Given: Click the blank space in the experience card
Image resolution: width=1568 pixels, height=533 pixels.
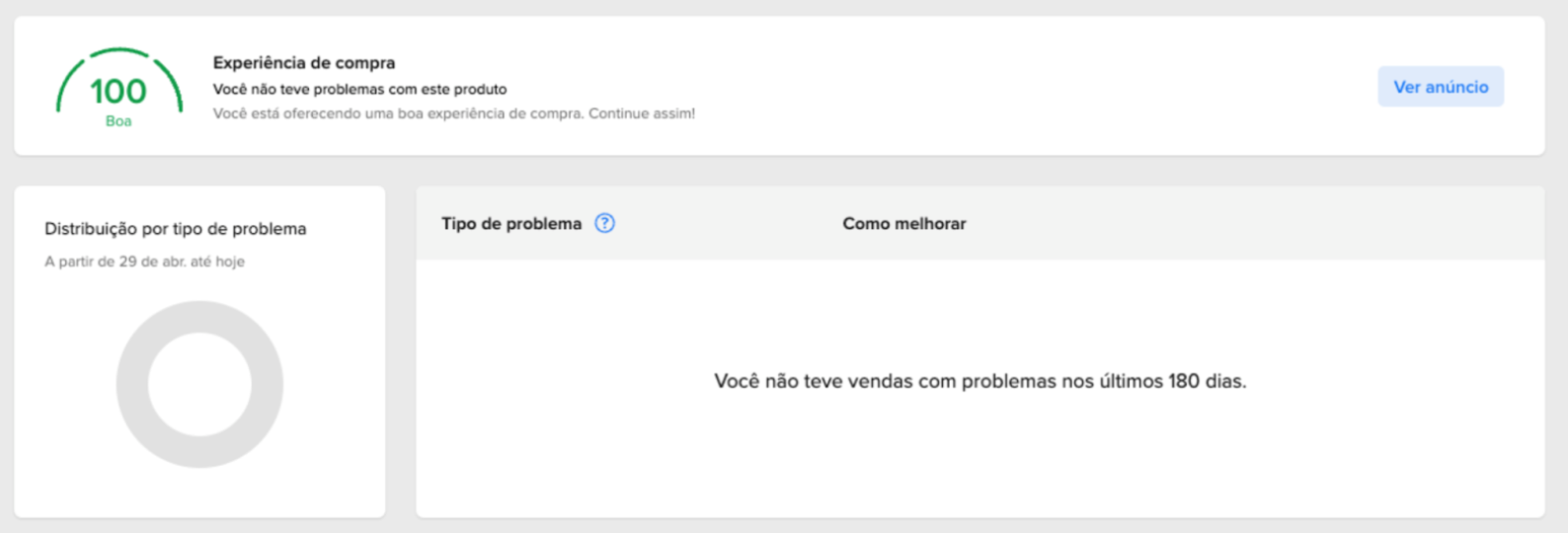Looking at the screenshot, I should point(1037,86).
